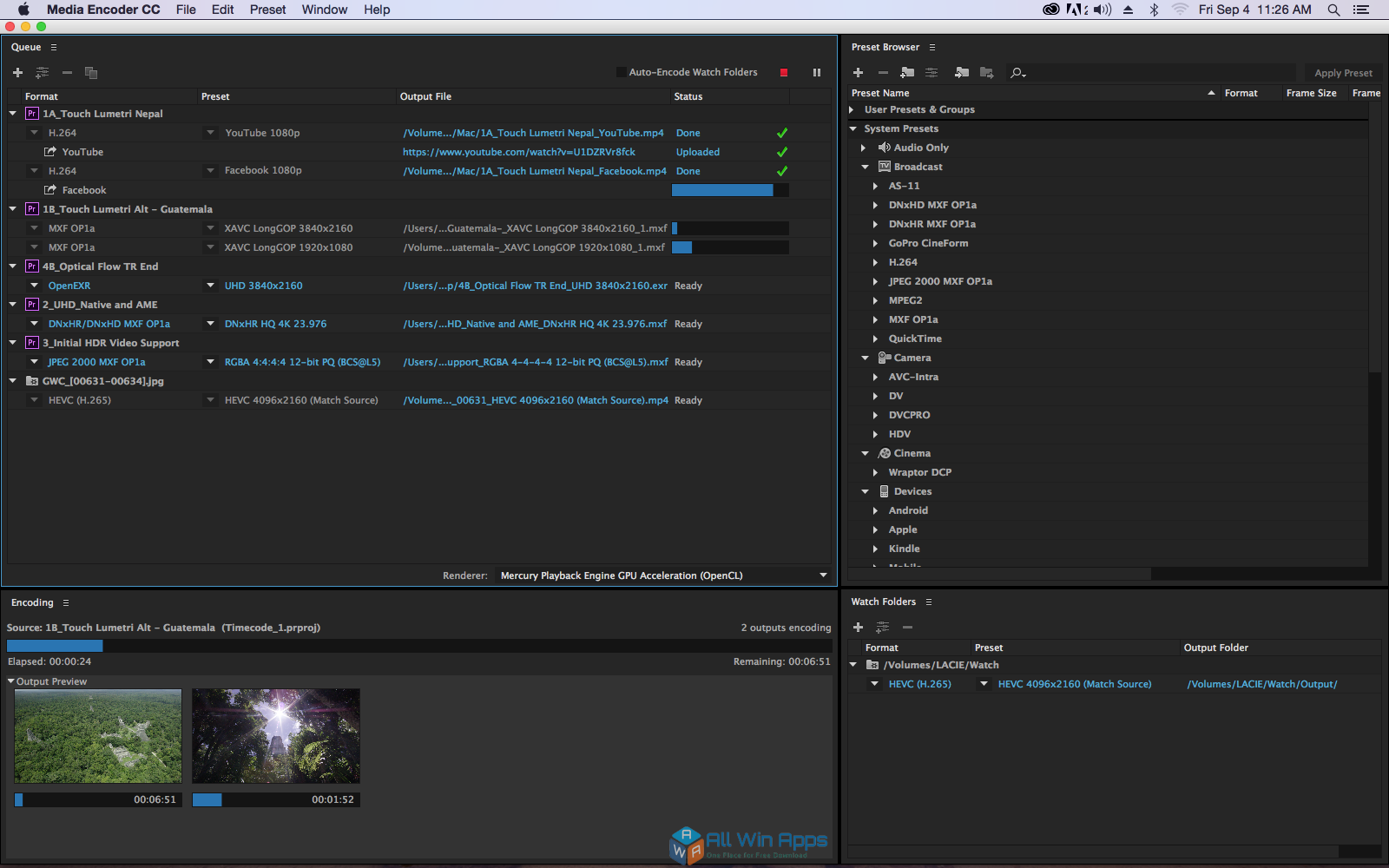Open the YouTube watch URL link
The image size is (1389, 868).
[x=519, y=152]
